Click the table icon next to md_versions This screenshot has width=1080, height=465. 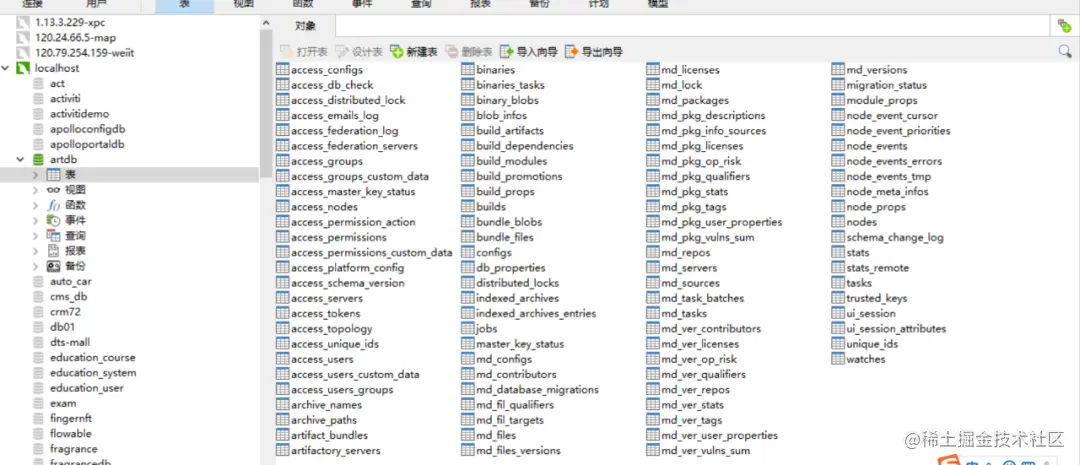(838, 70)
